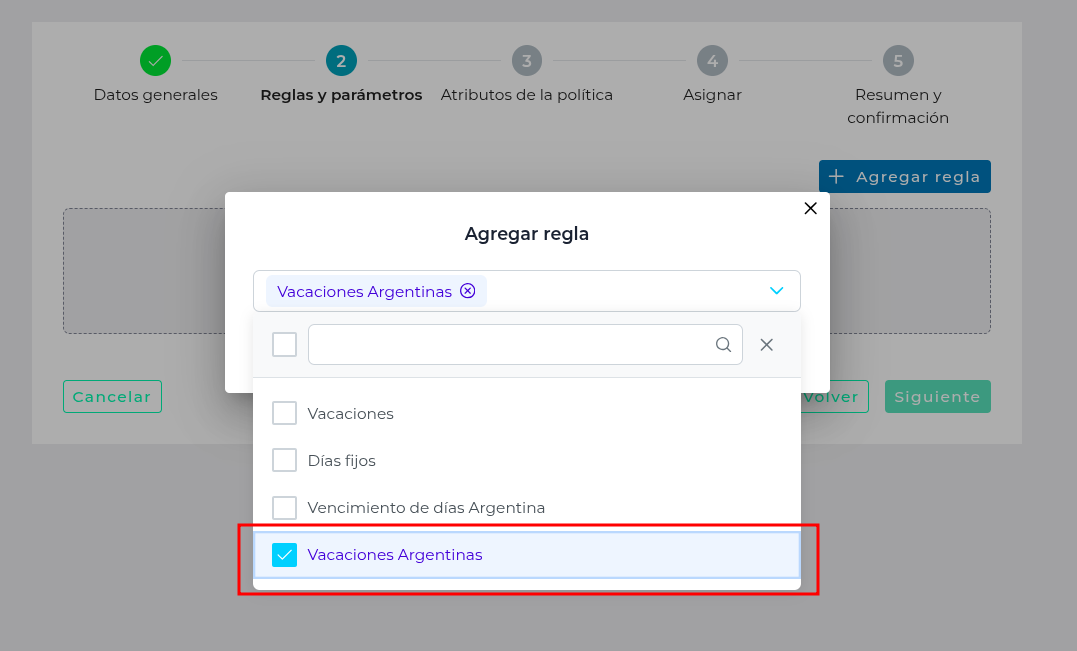Click the green checkmark step Datos generales
The height and width of the screenshot is (651, 1077).
155,61
